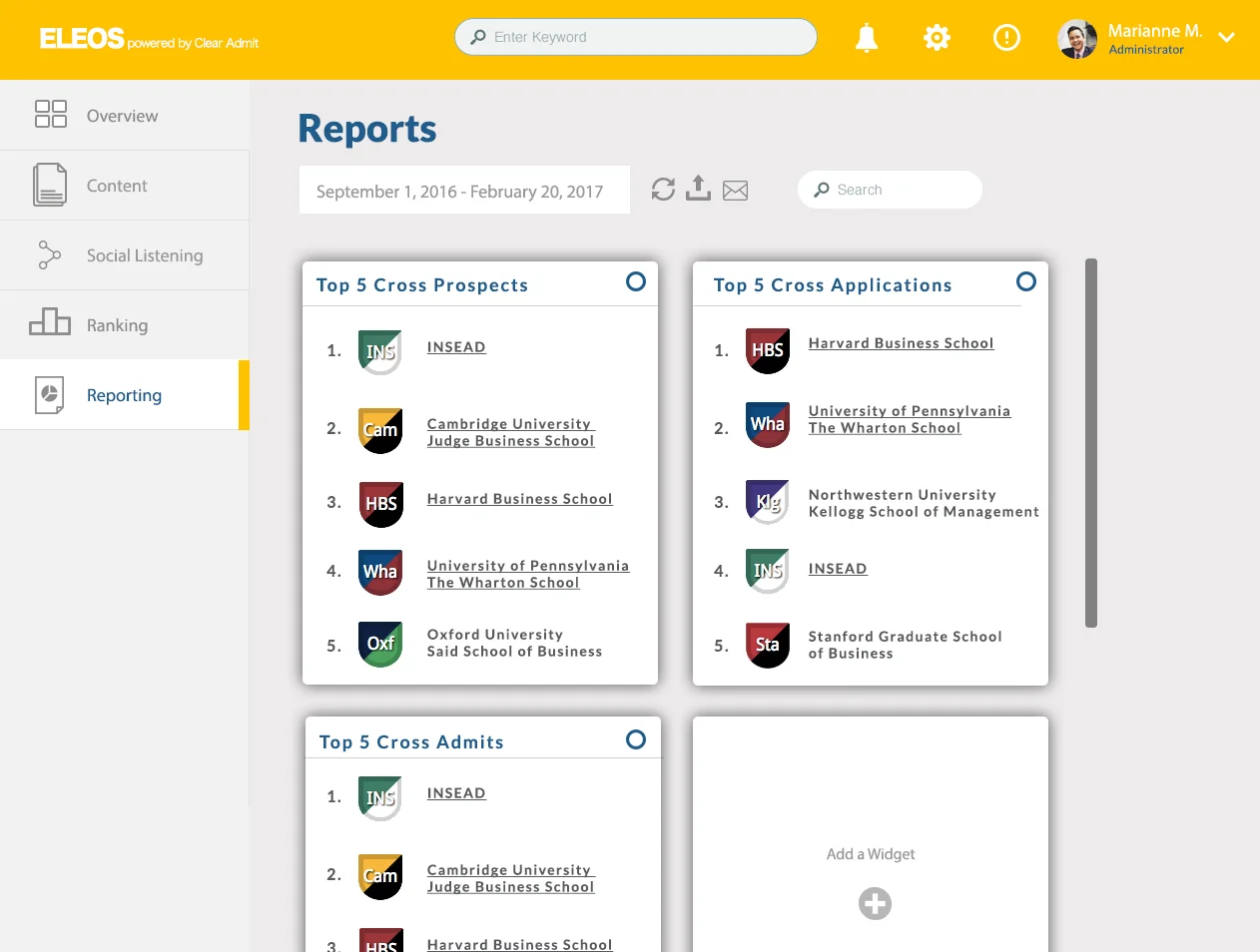Open Harvard Business School in Cross Applications
This screenshot has height=952, width=1260.
[901, 343]
